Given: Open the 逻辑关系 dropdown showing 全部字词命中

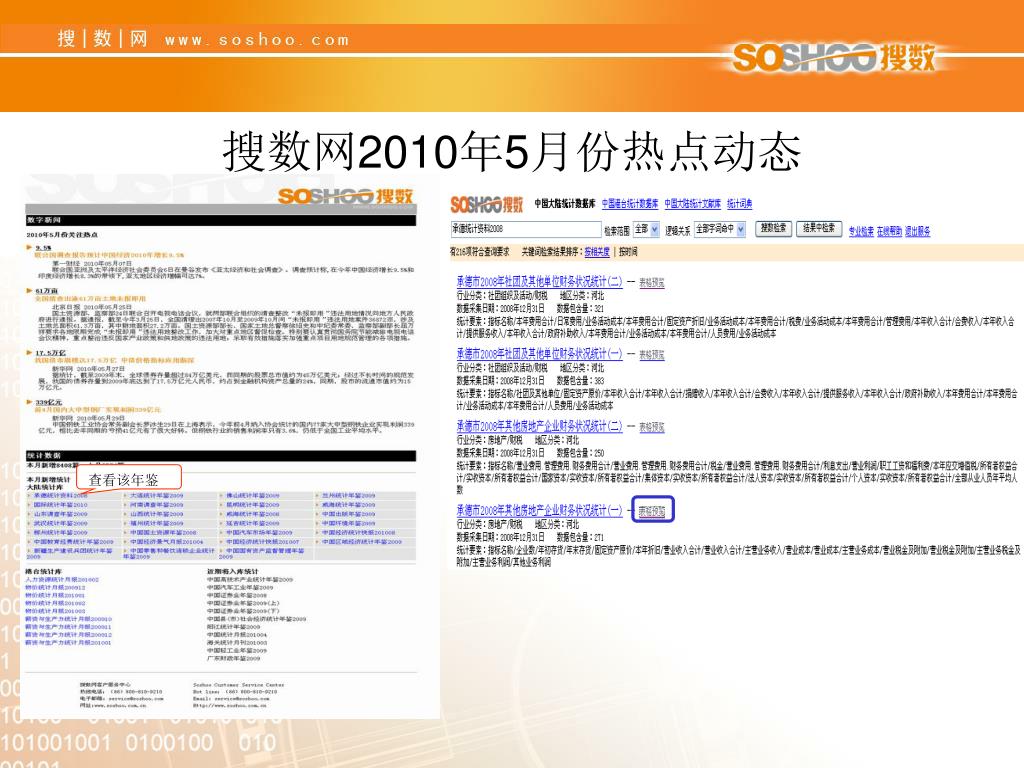Looking at the screenshot, I should pos(720,229).
